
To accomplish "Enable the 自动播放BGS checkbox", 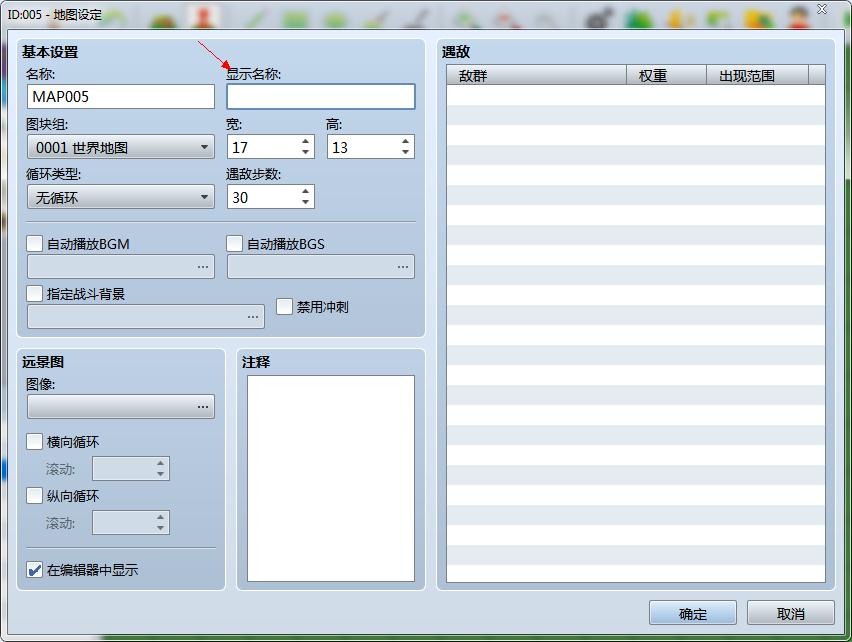I will click(x=235, y=243).
